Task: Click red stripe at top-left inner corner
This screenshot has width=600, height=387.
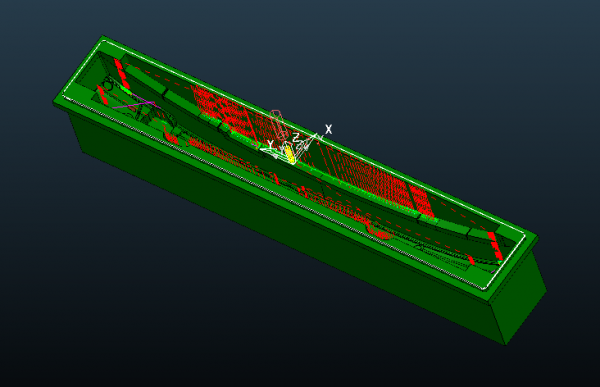Action: (x=122, y=73)
